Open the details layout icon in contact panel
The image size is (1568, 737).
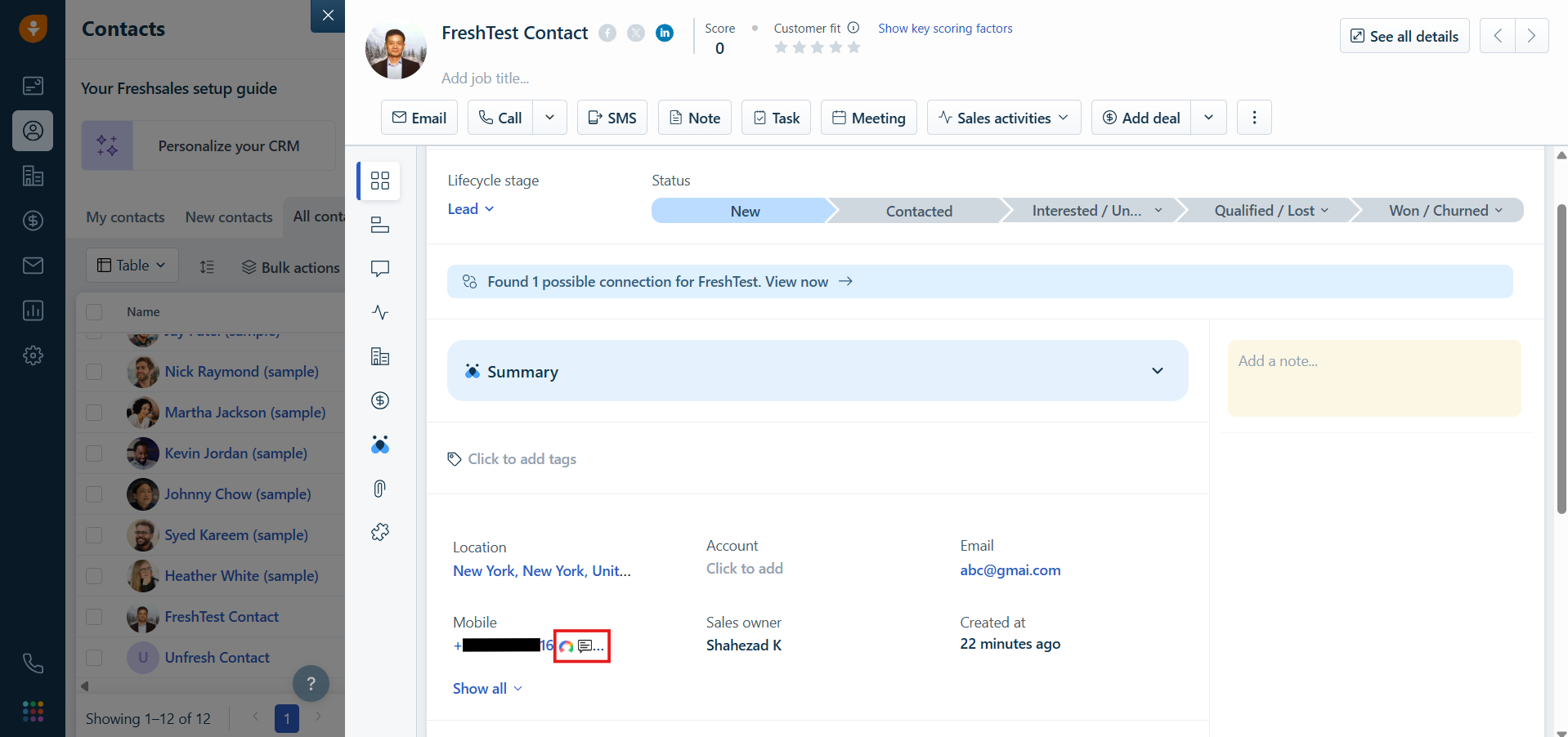(380, 225)
